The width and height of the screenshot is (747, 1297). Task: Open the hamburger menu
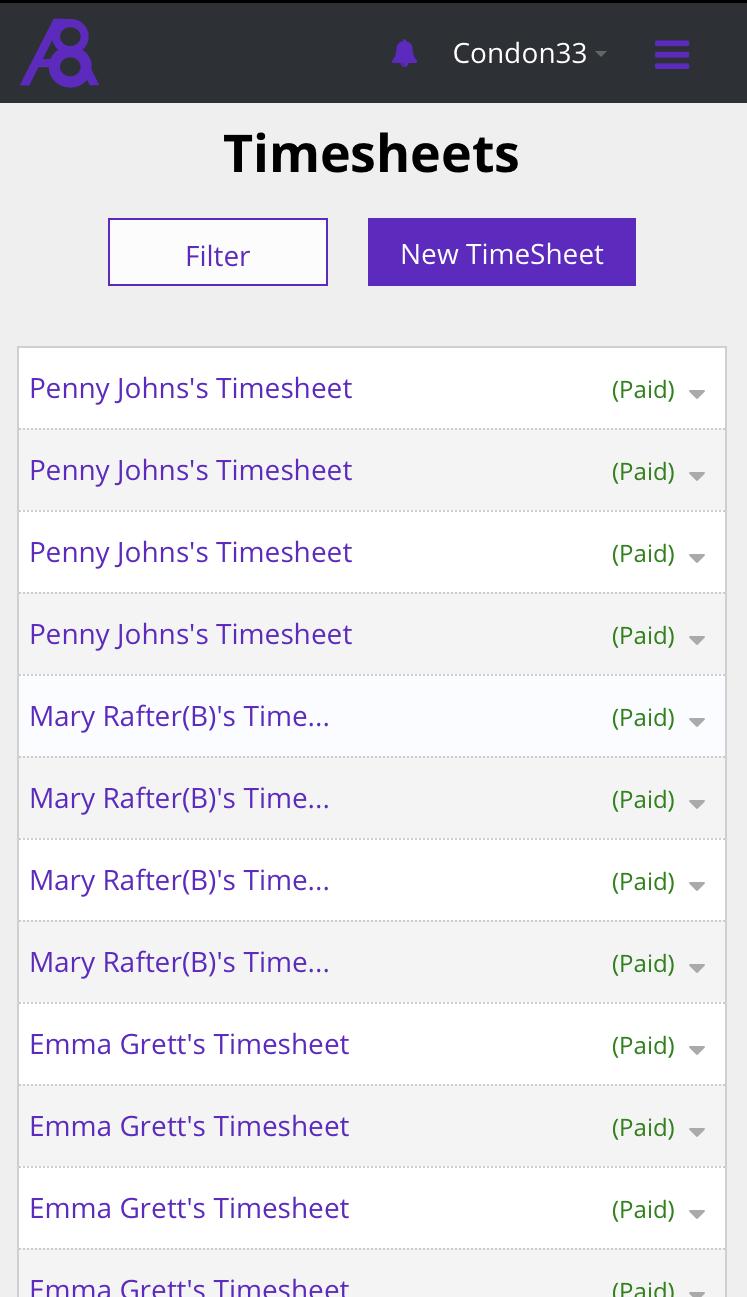(x=672, y=54)
